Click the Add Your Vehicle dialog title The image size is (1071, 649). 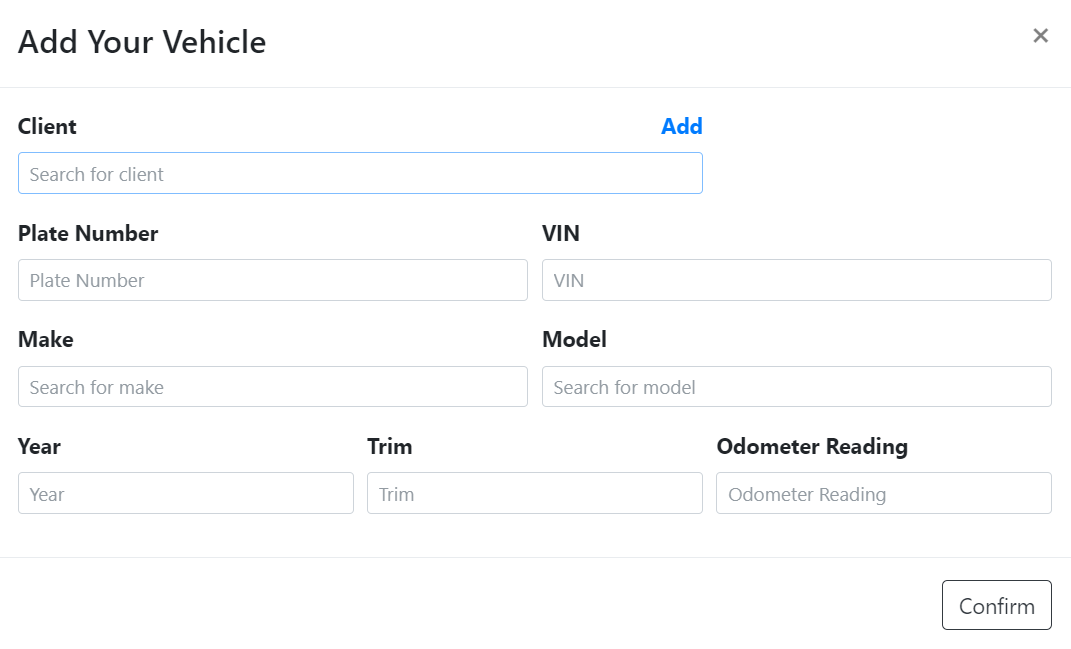141,42
